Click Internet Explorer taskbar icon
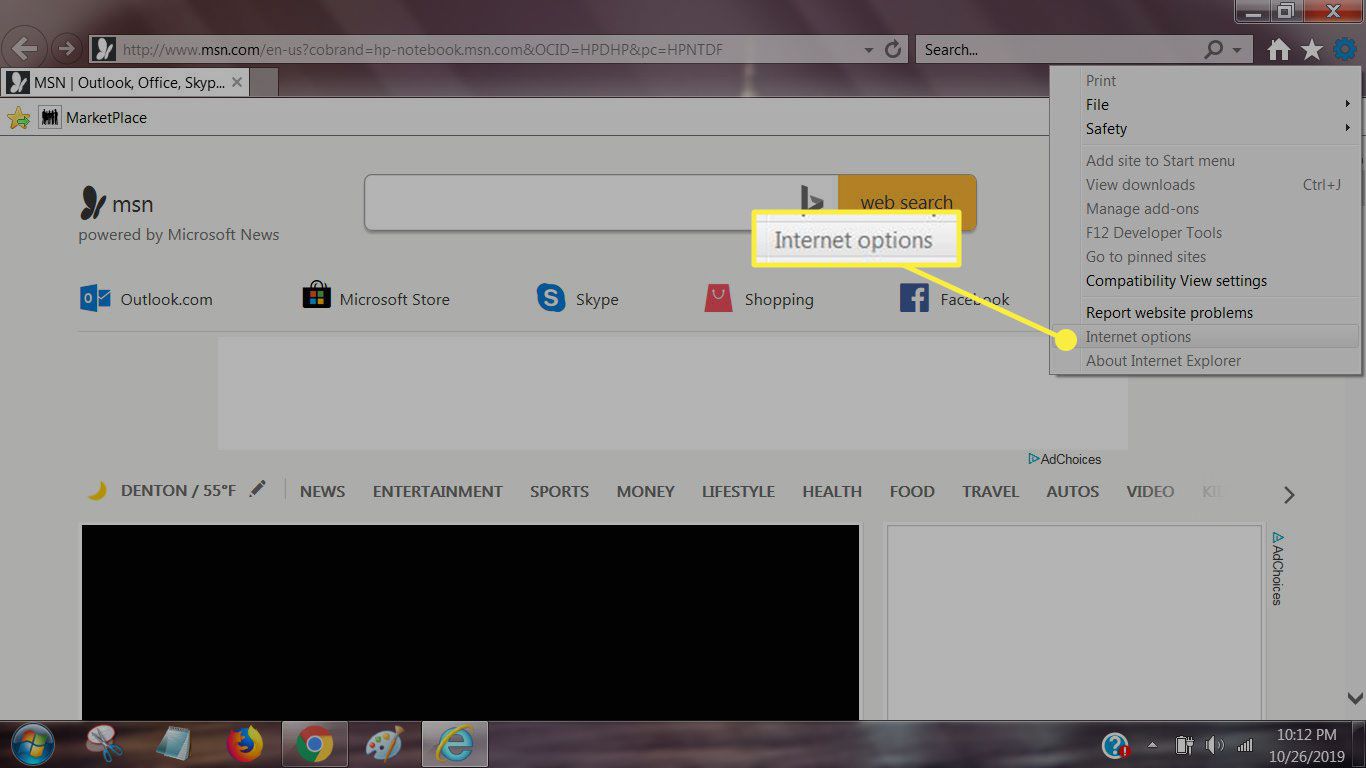Viewport: 1366px width, 768px height. tap(455, 745)
